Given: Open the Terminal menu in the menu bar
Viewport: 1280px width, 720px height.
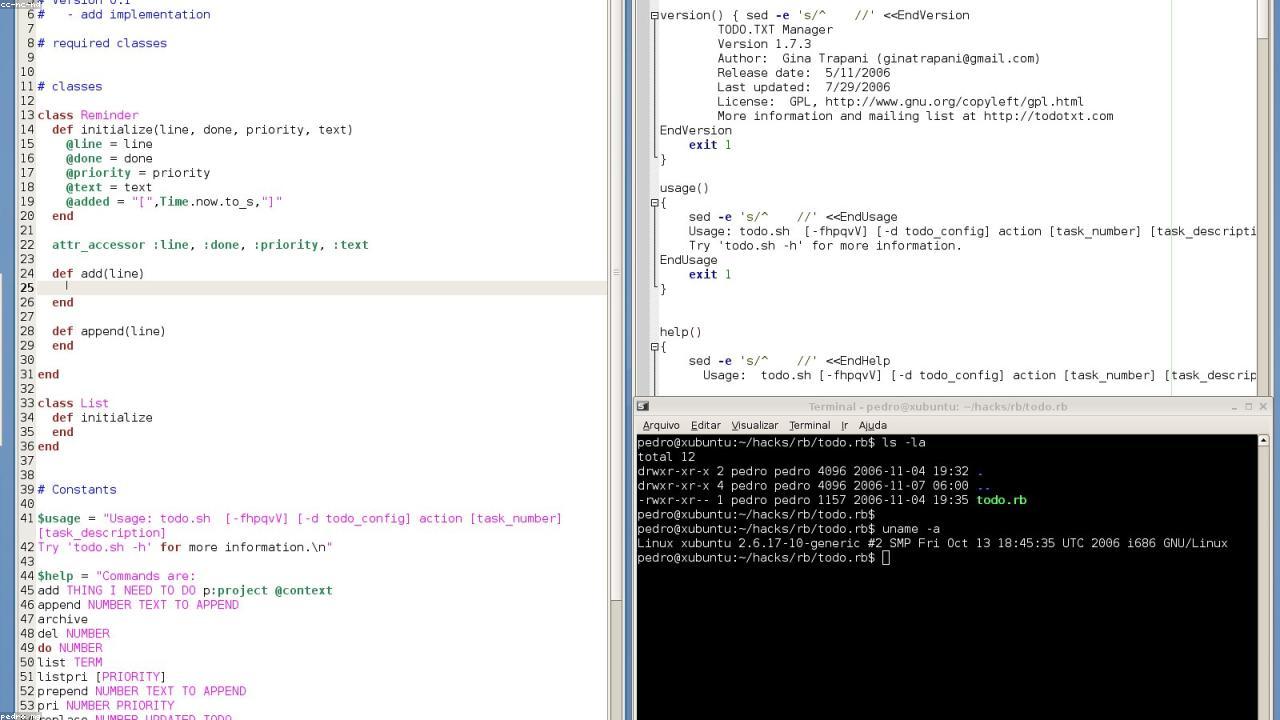Looking at the screenshot, I should tap(809, 426).
